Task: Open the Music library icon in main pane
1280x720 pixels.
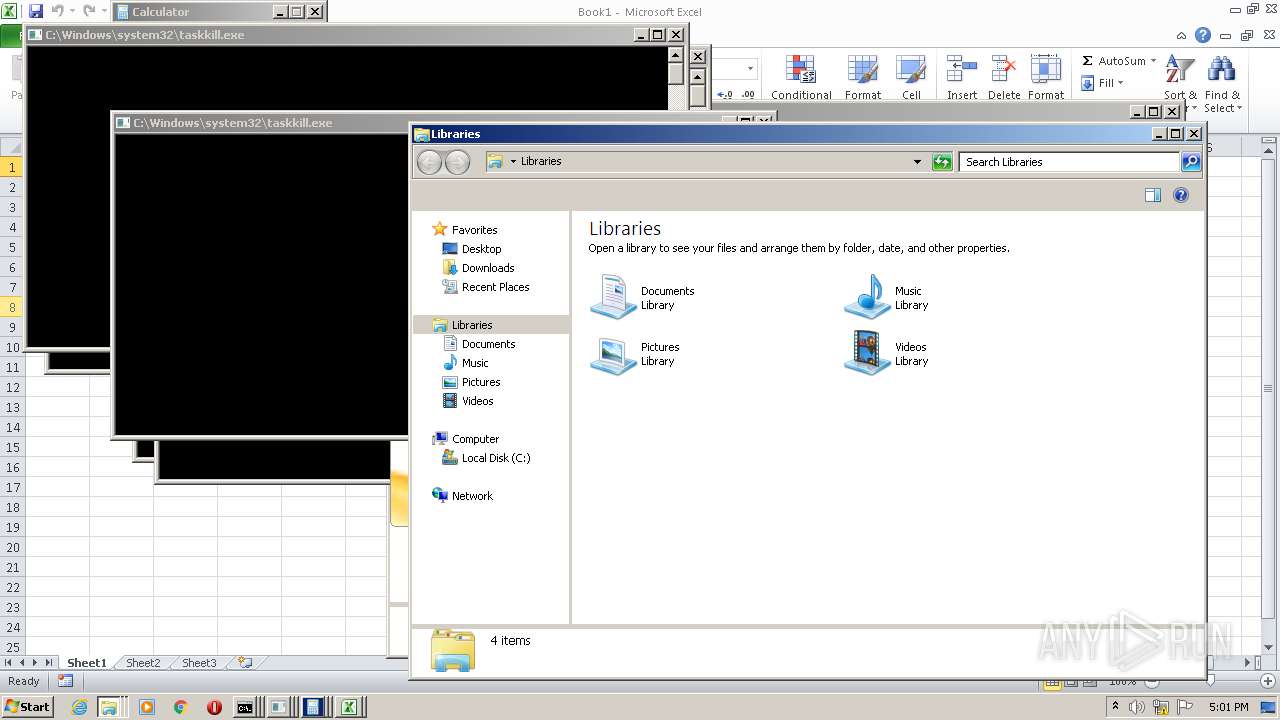Action: click(x=867, y=297)
